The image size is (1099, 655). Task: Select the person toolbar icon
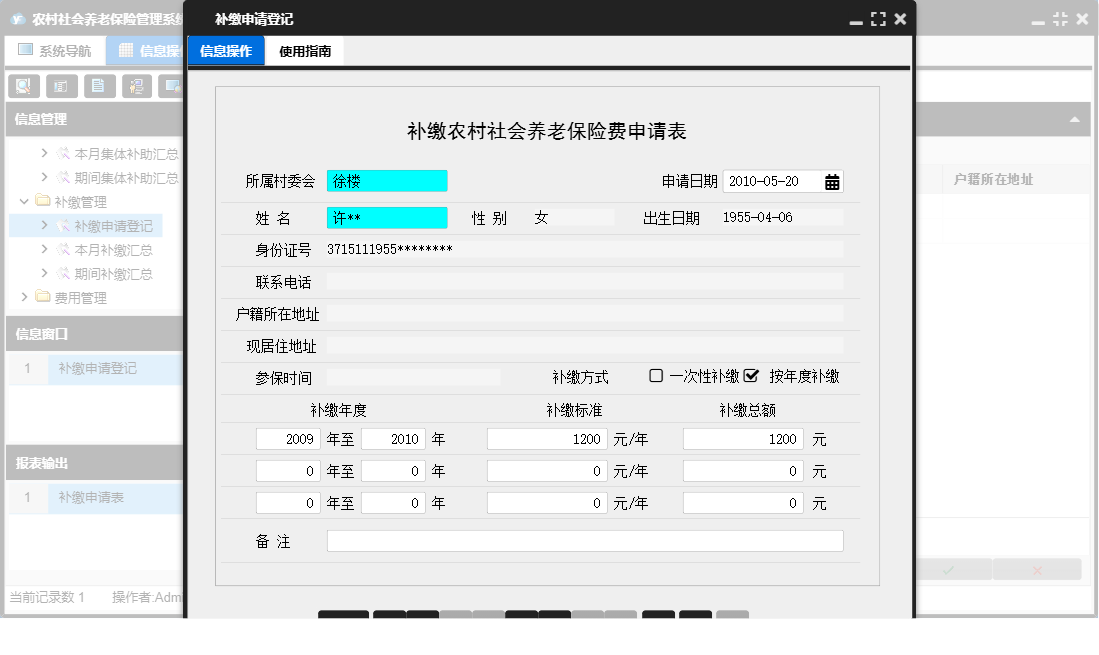click(x=137, y=86)
